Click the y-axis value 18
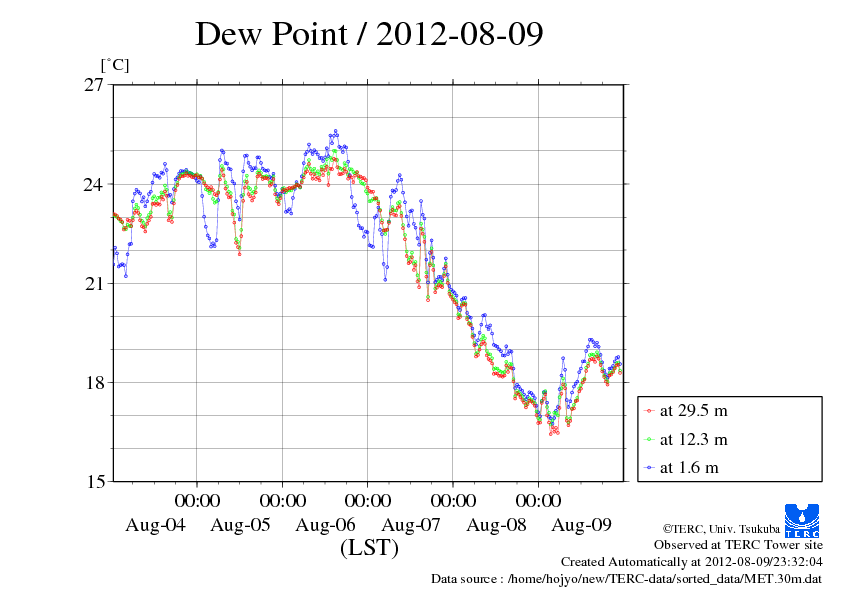This screenshot has width=842, height=595. click(94, 382)
